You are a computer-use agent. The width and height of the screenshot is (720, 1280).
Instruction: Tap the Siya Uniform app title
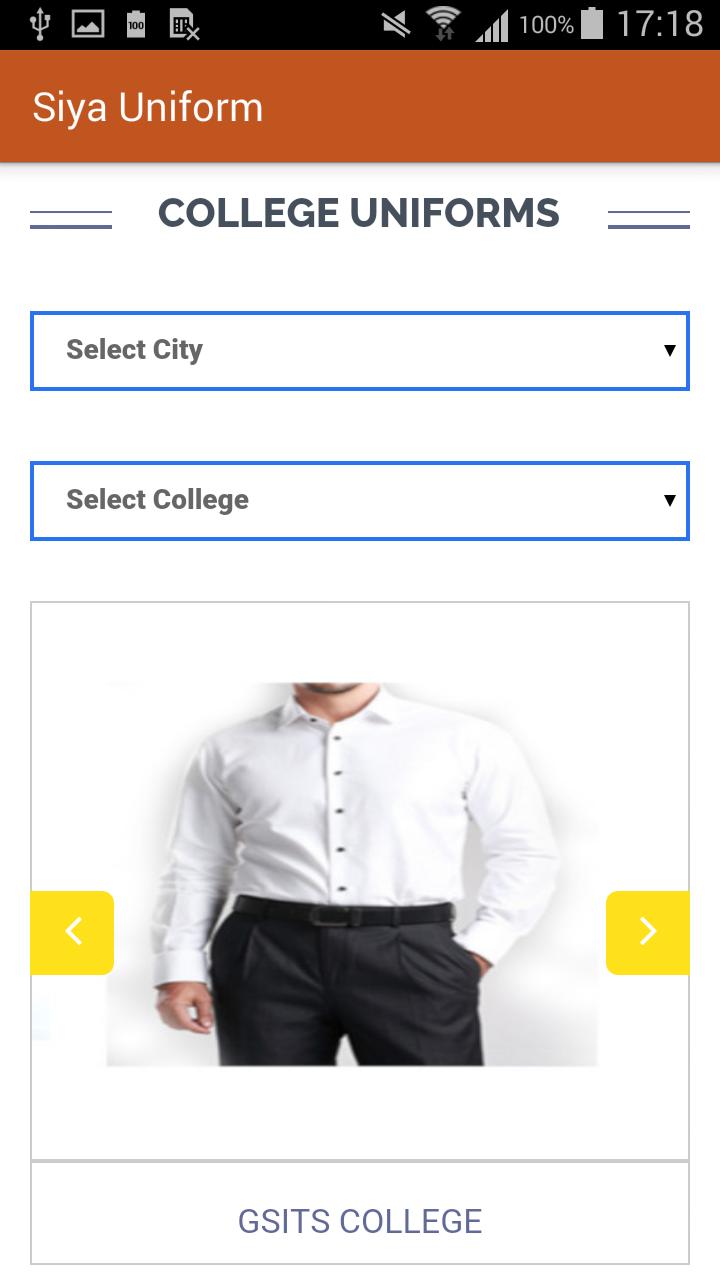pyautogui.click(x=148, y=108)
